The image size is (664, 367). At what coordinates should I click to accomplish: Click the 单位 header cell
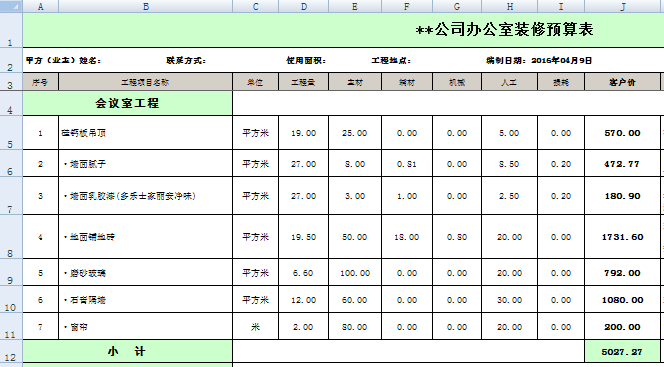[x=255, y=82]
